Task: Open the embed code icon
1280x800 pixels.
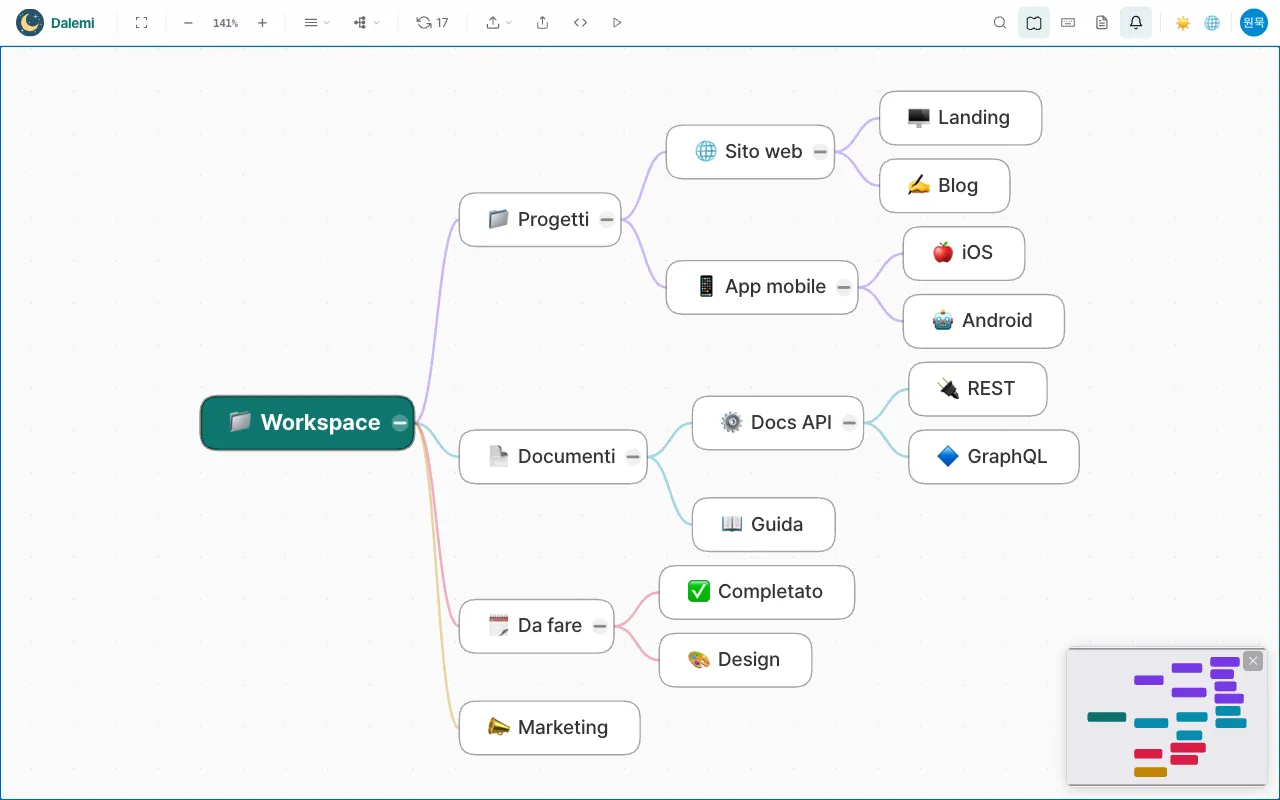Action: point(580,22)
